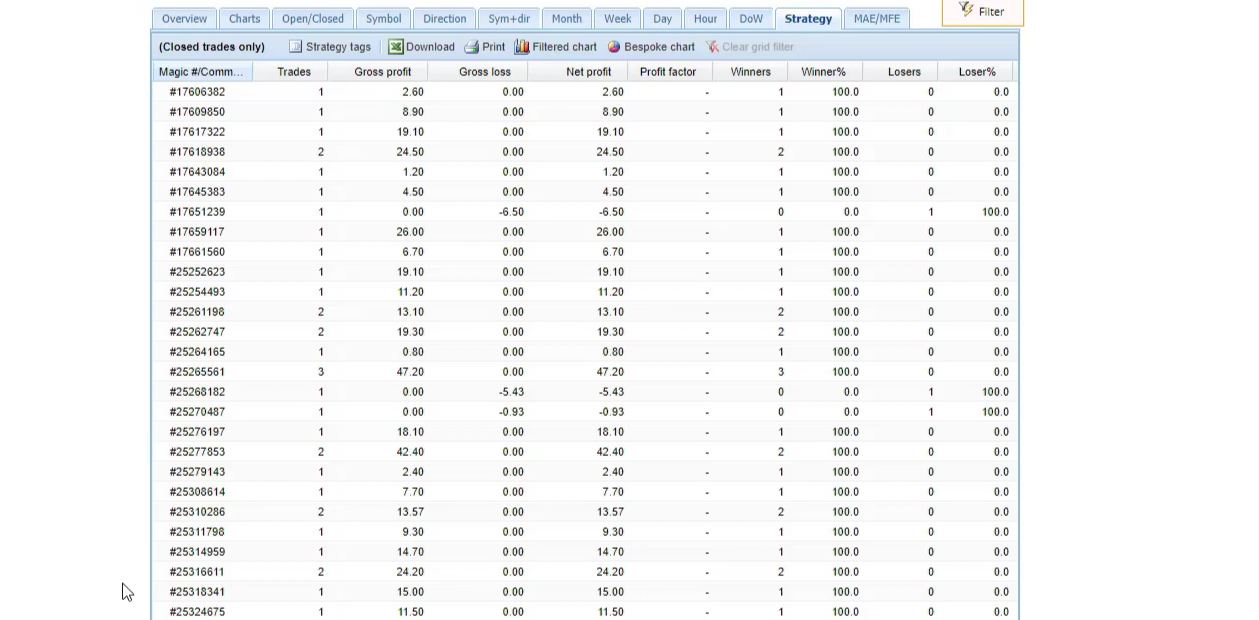Open the Bespoke chart icon
The height and width of the screenshot is (620, 1259).
(614, 47)
